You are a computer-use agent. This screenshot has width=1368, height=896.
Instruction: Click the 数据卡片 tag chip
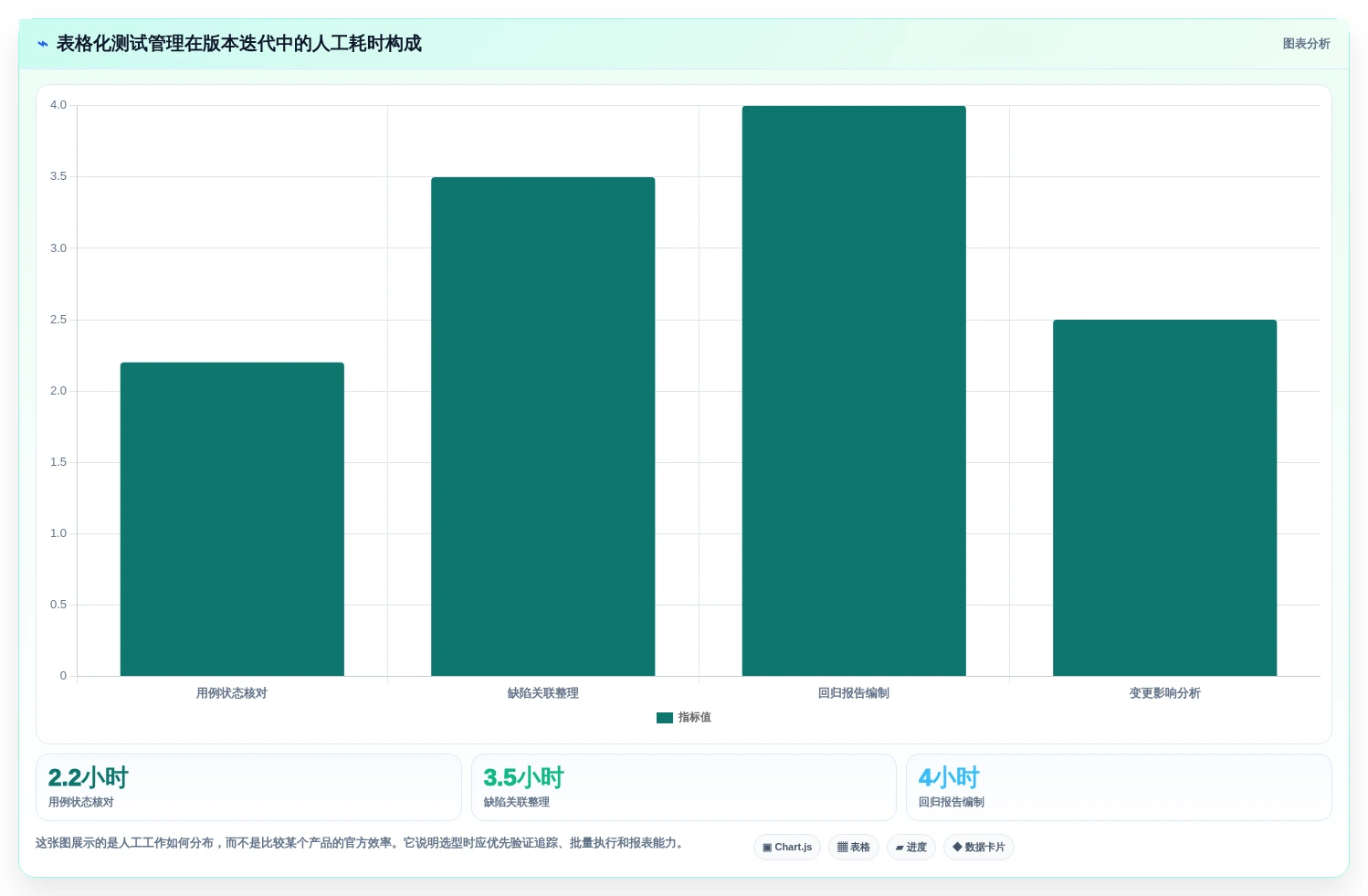(979, 848)
